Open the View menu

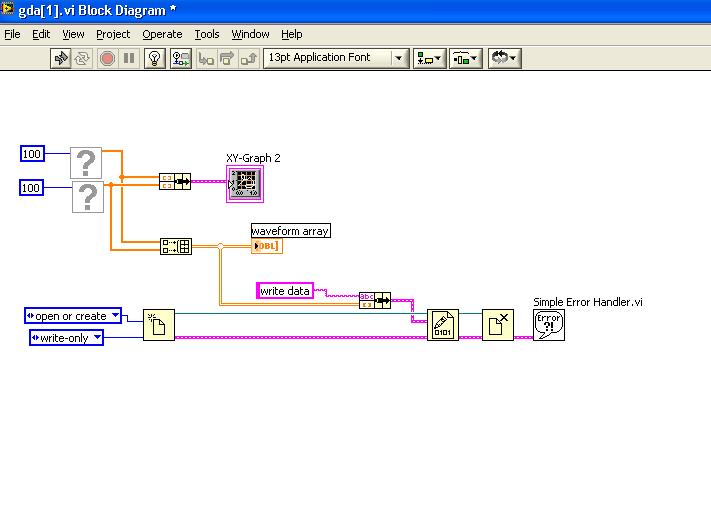pyautogui.click(x=73, y=34)
